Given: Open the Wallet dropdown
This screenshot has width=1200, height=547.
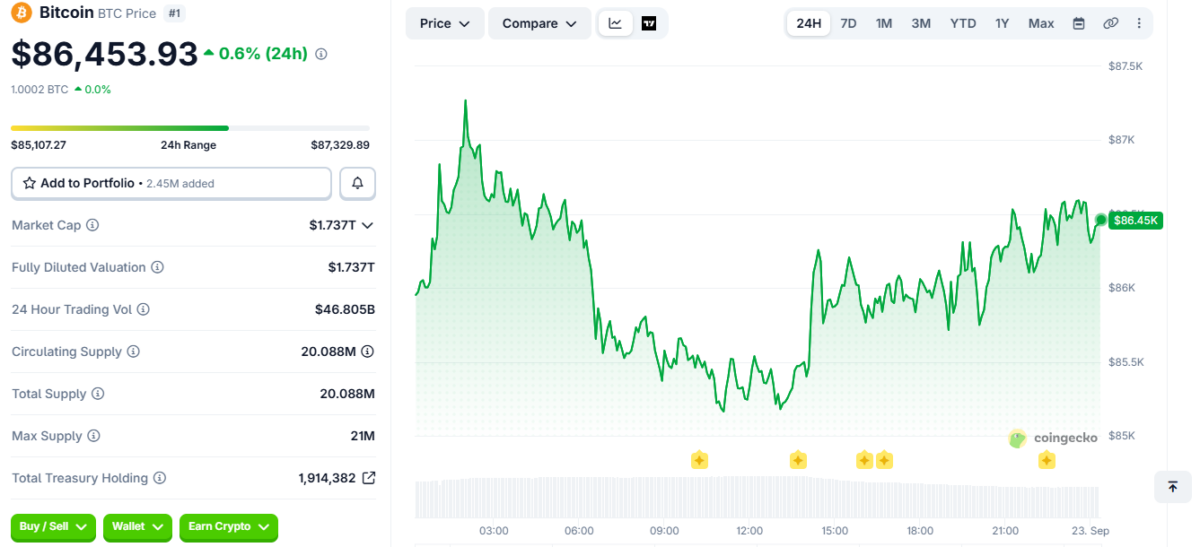Looking at the screenshot, I should click(137, 526).
